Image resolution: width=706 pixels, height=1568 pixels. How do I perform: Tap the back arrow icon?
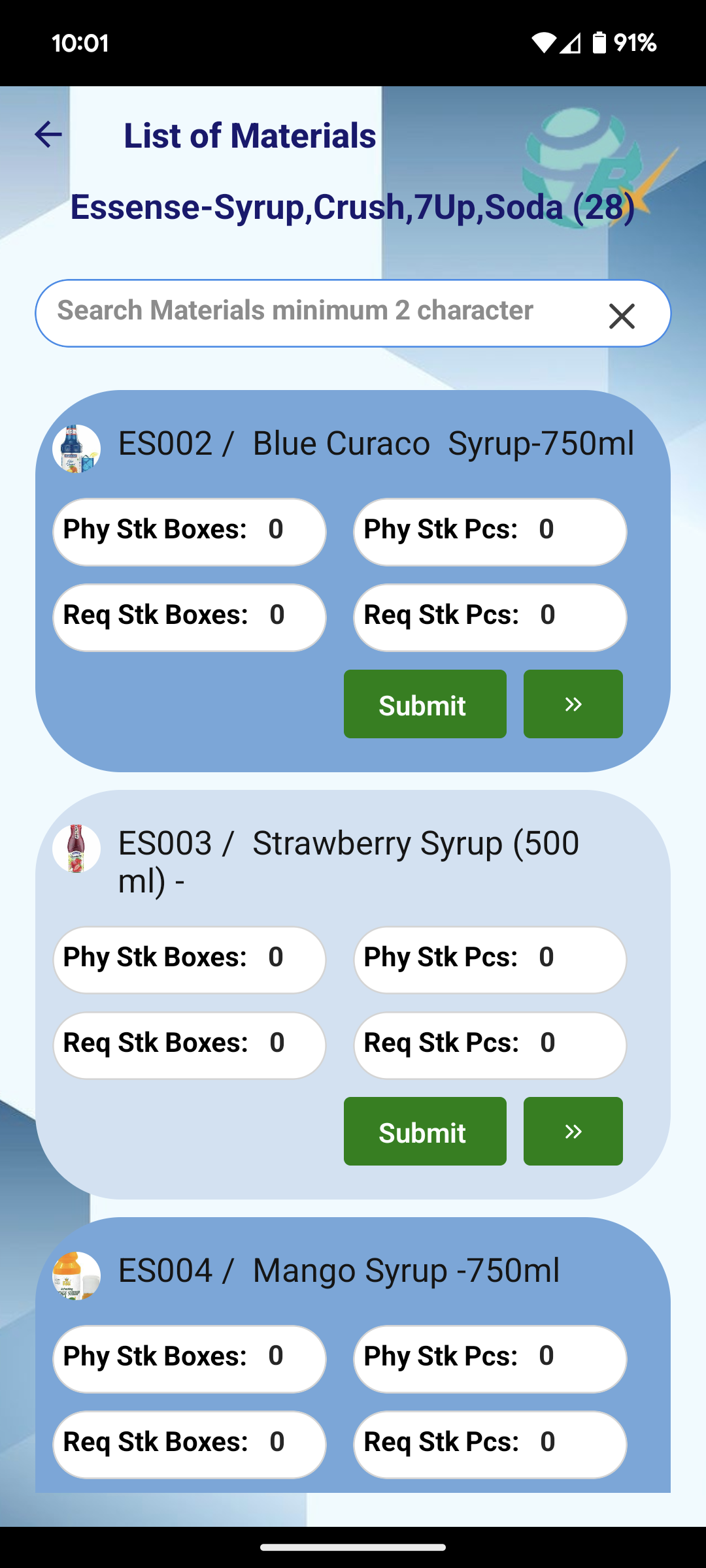pos(48,135)
